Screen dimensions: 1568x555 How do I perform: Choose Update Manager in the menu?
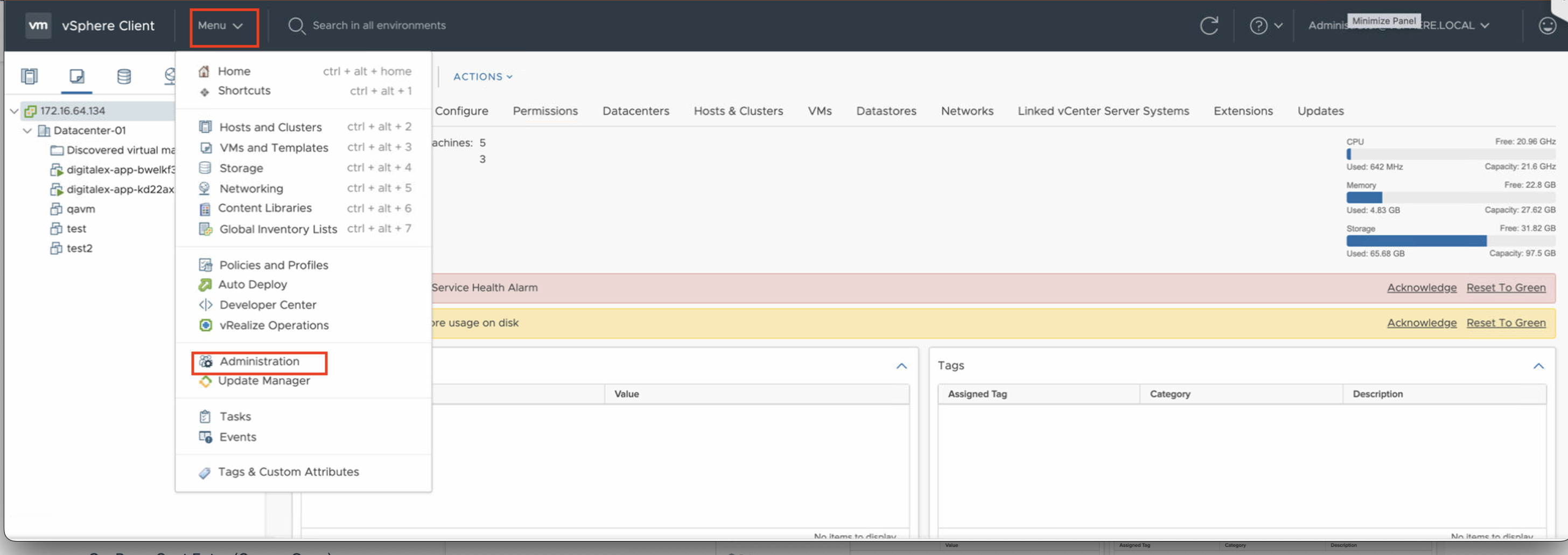click(263, 381)
